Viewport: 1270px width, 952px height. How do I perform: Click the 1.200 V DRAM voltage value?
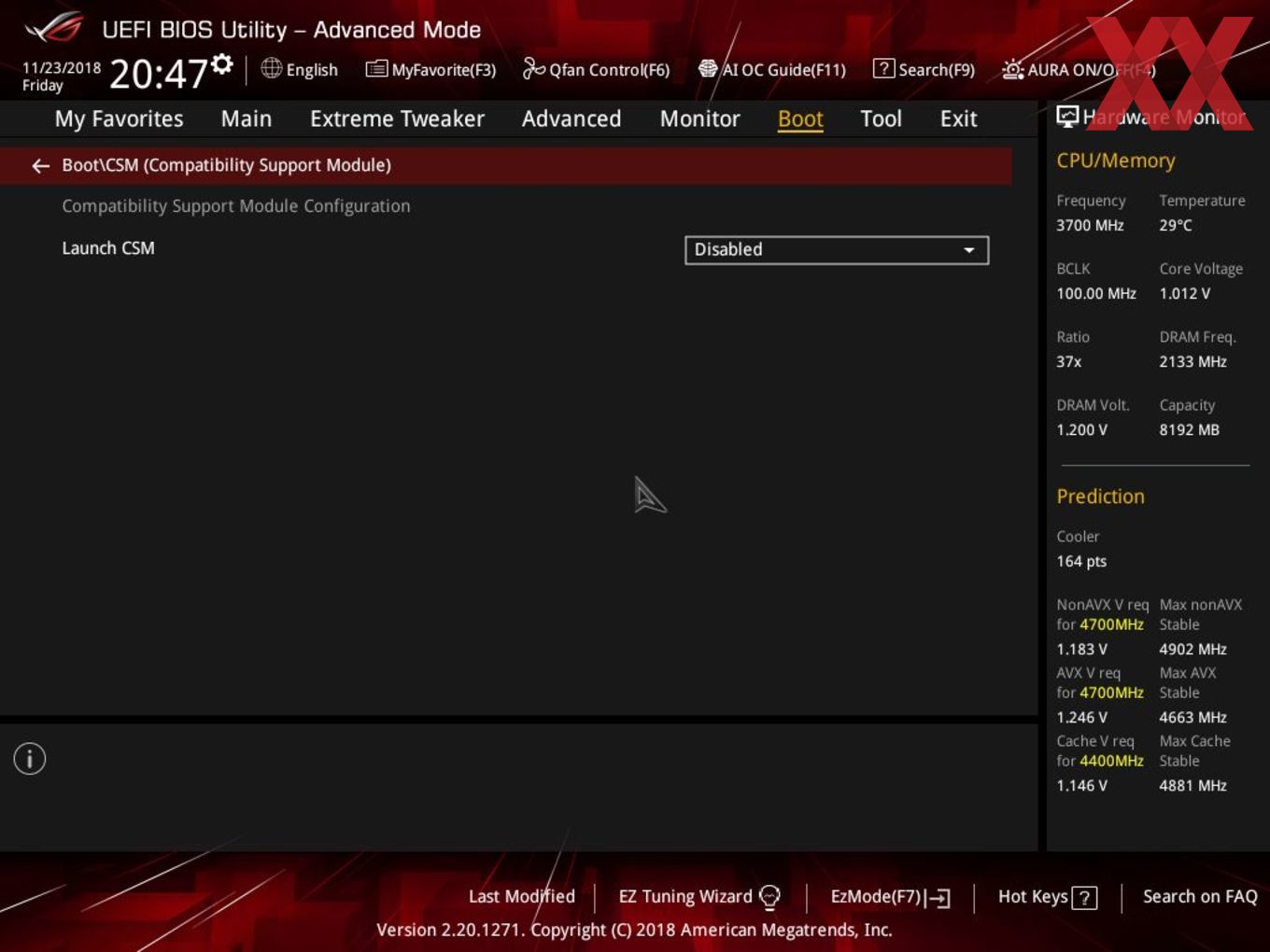(x=1081, y=429)
